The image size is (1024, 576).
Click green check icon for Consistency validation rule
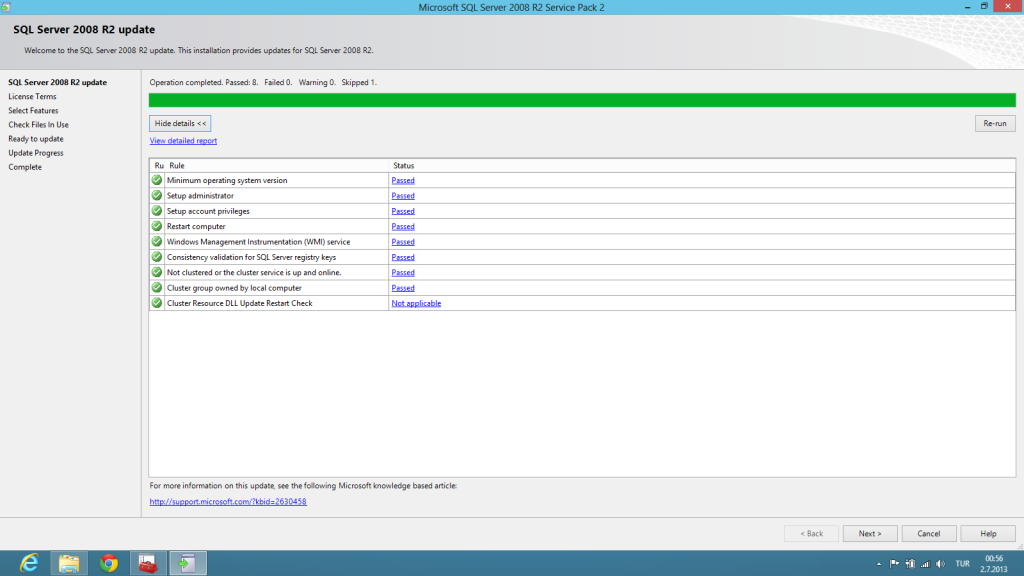click(157, 257)
